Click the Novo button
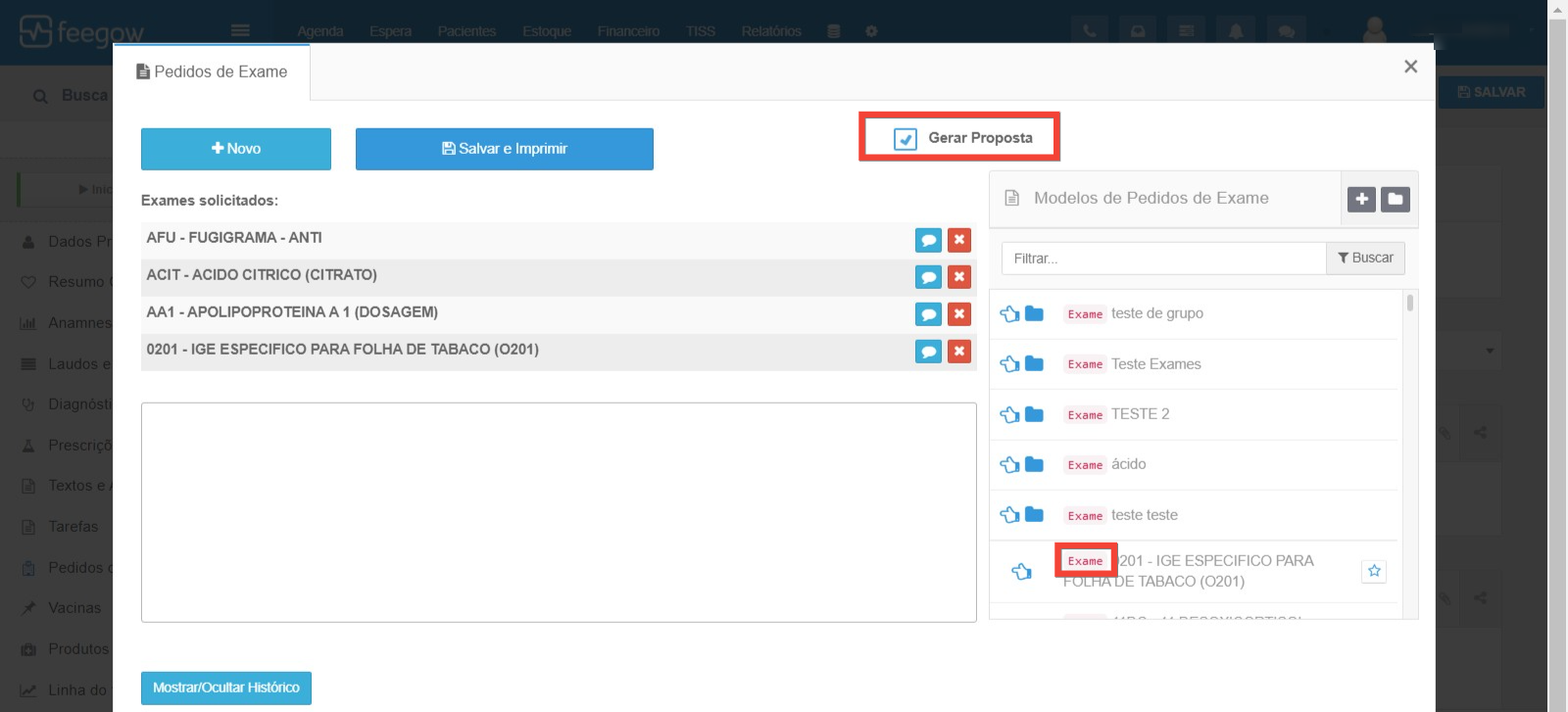This screenshot has width=1568, height=712. click(x=236, y=149)
